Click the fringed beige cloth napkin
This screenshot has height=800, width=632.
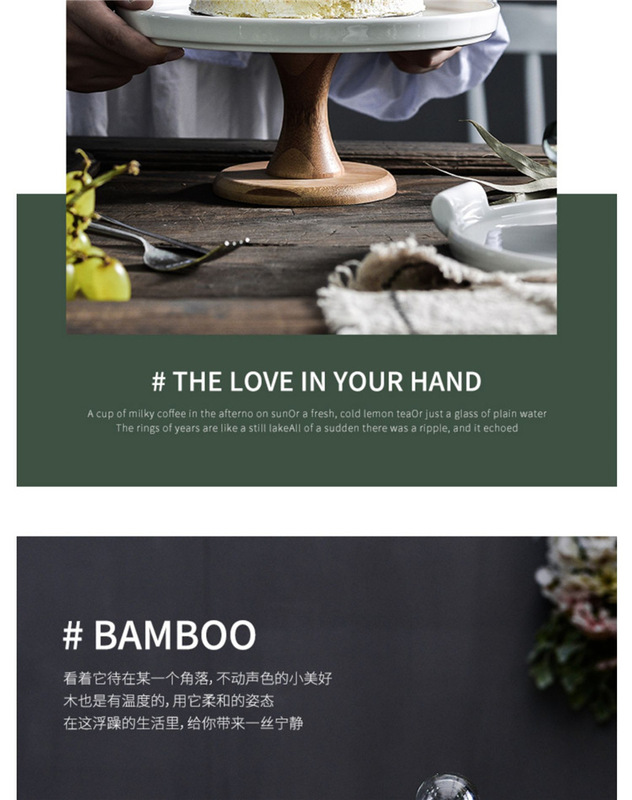[x=437, y=288]
